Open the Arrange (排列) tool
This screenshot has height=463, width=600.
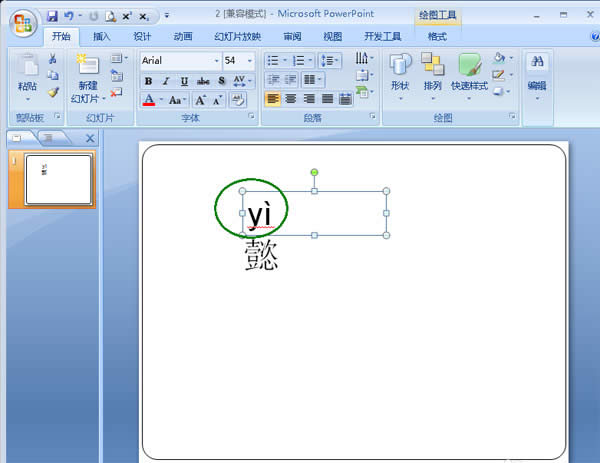[x=432, y=66]
